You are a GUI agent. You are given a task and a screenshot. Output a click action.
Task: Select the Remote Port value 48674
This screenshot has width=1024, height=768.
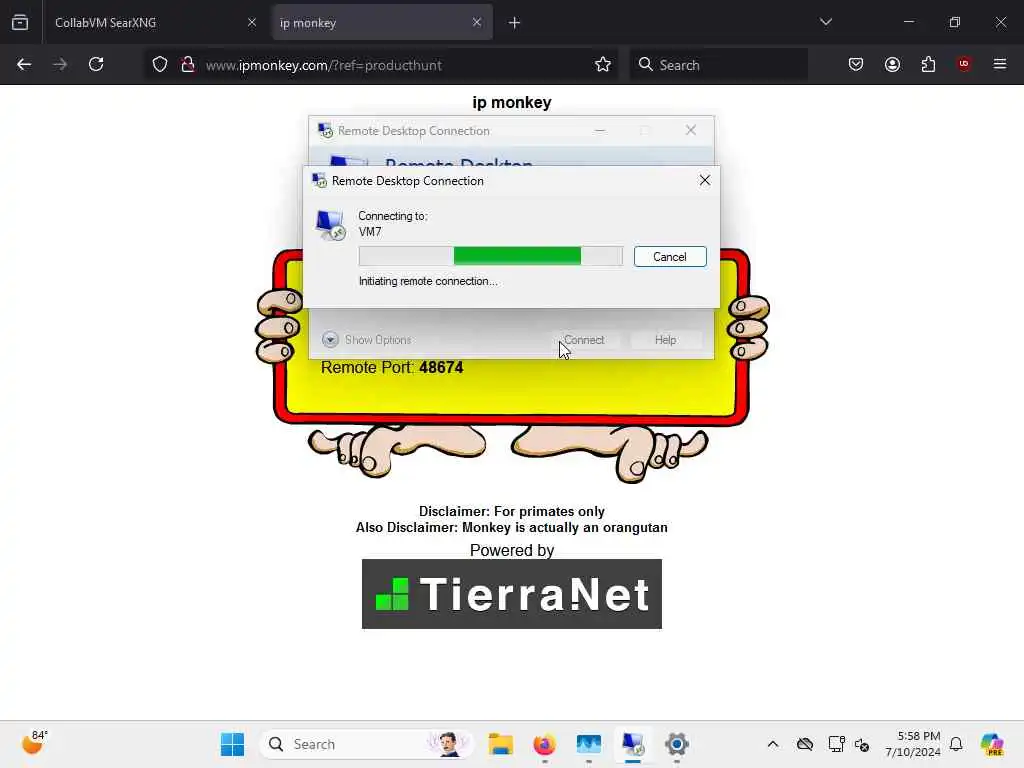click(x=441, y=368)
